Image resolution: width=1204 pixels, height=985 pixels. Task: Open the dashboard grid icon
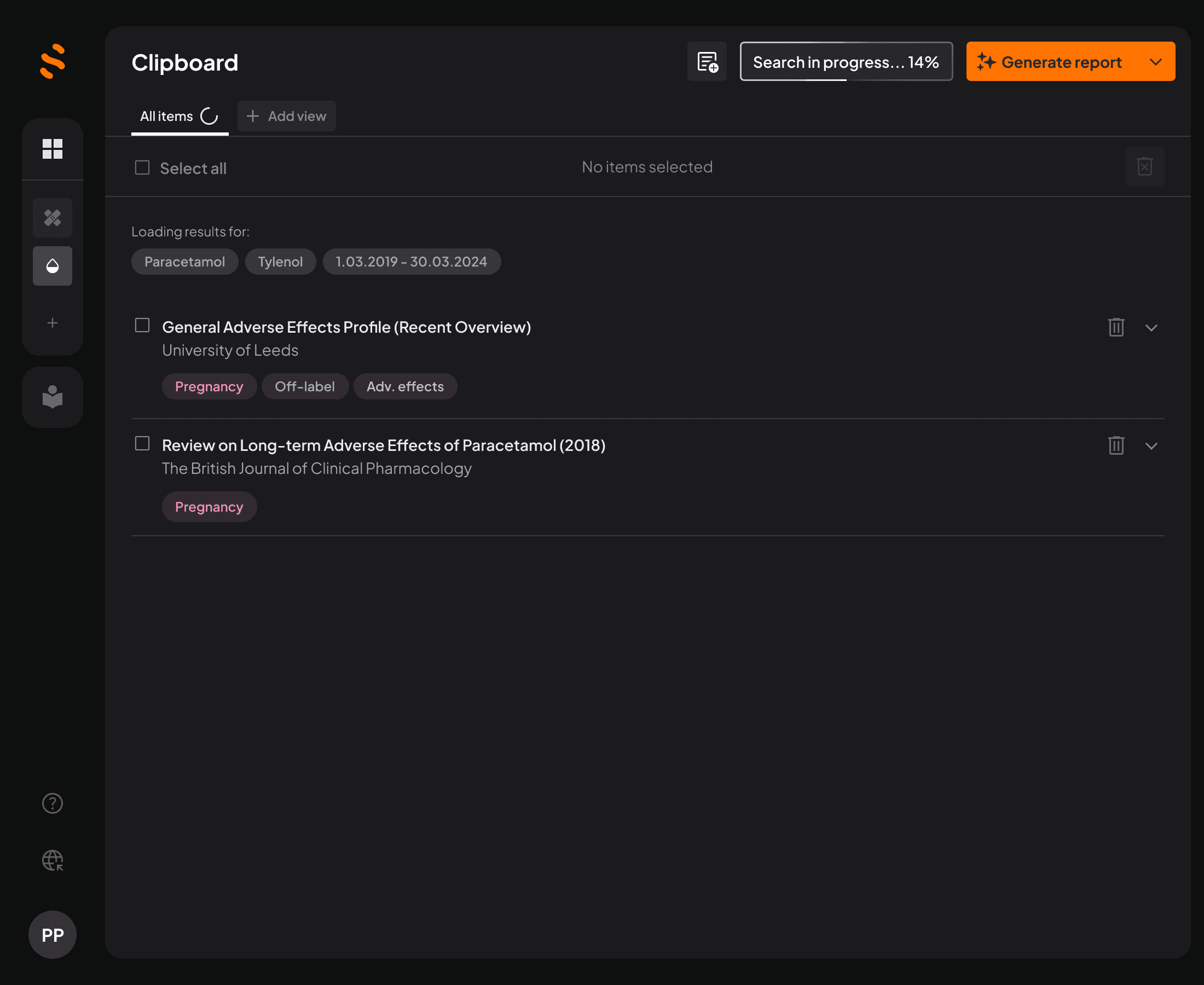(x=53, y=149)
